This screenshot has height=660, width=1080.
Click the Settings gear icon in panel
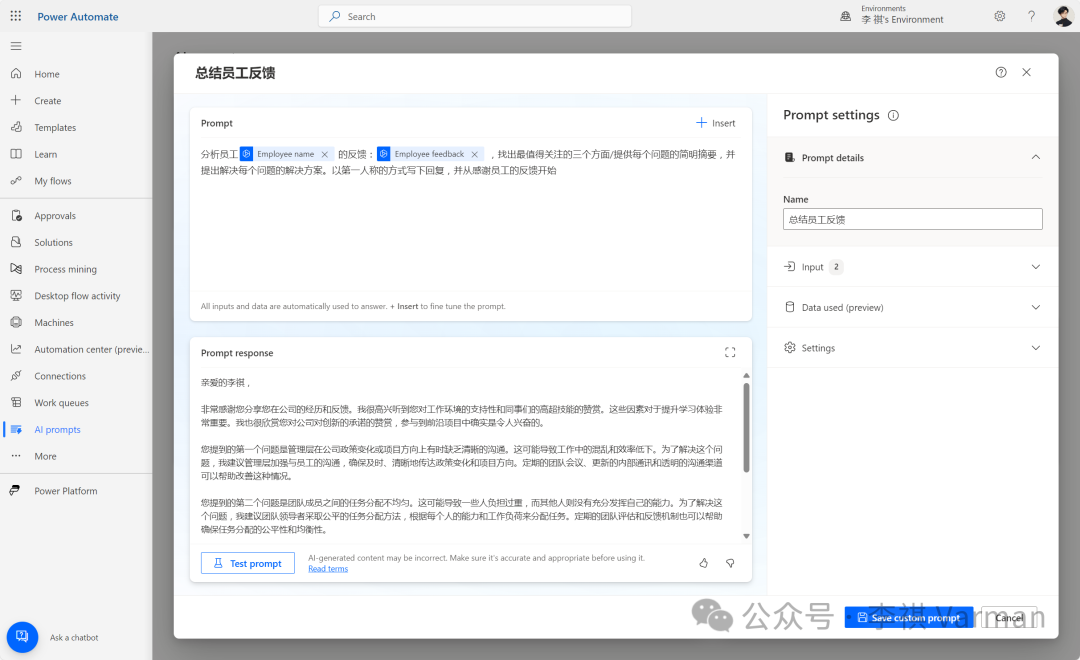tap(789, 347)
